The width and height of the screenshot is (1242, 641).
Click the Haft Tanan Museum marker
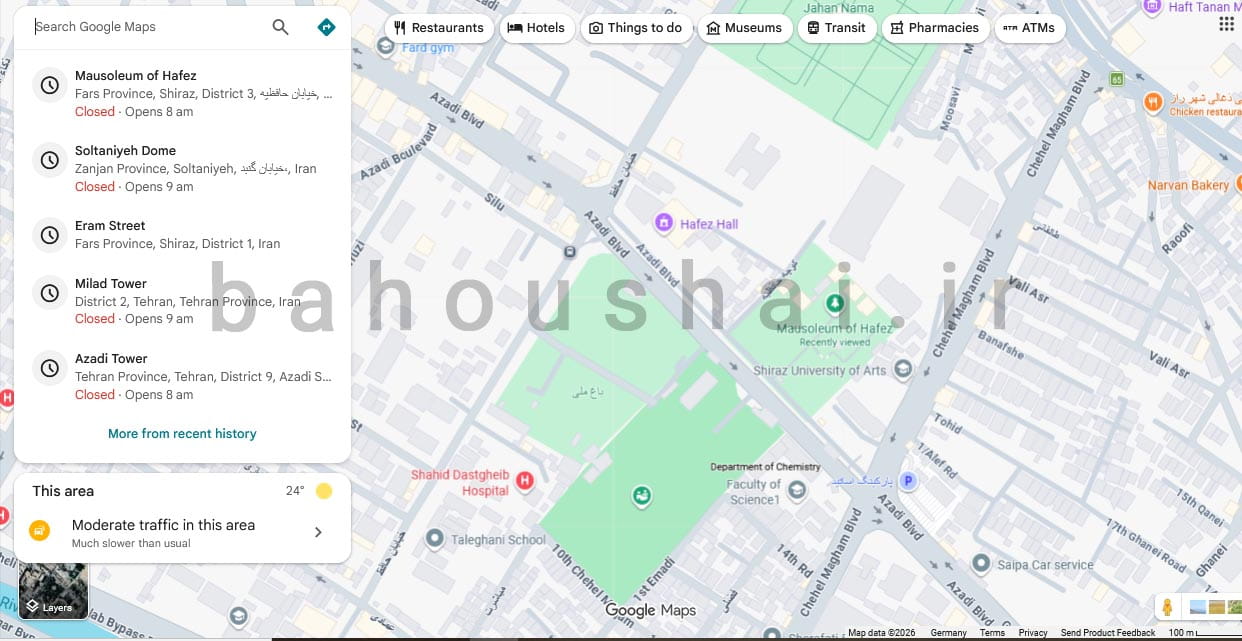coord(1153,8)
